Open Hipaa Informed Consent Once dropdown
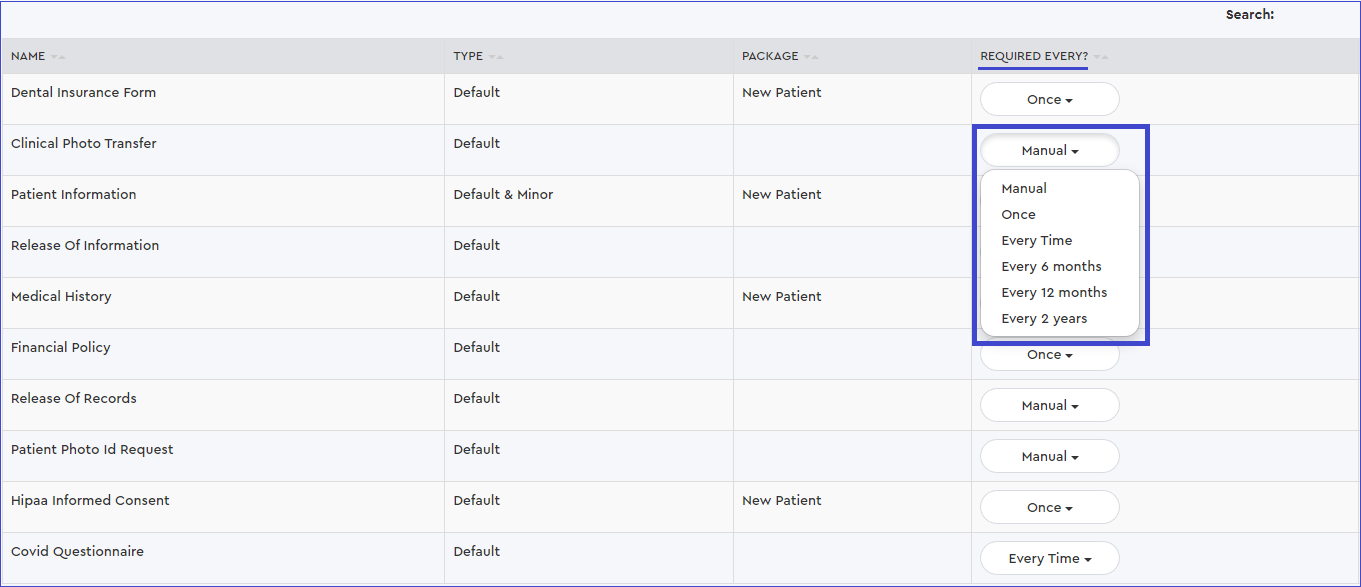1361x587 pixels. (1049, 508)
